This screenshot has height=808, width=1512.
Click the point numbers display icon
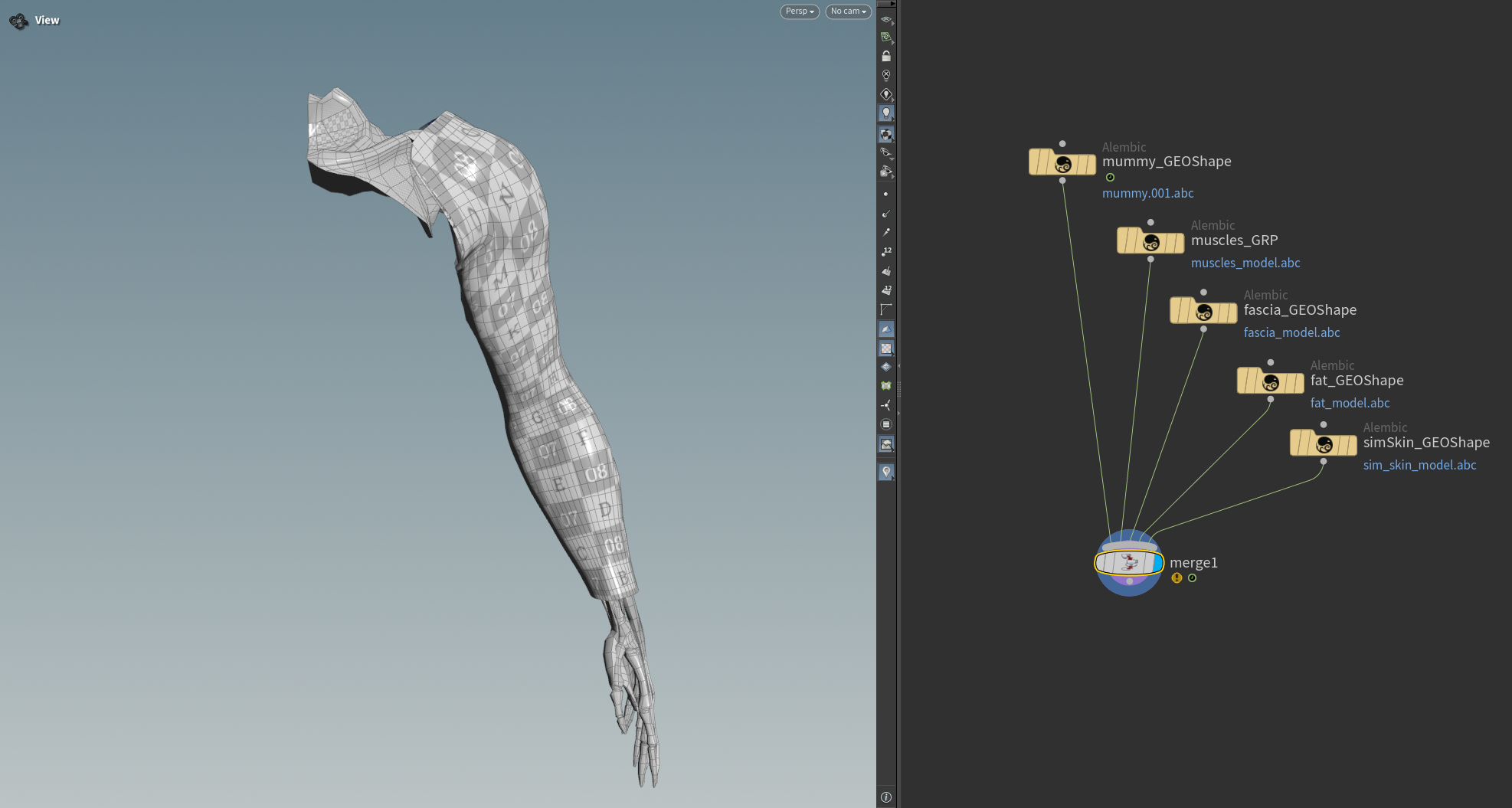pos(886,251)
